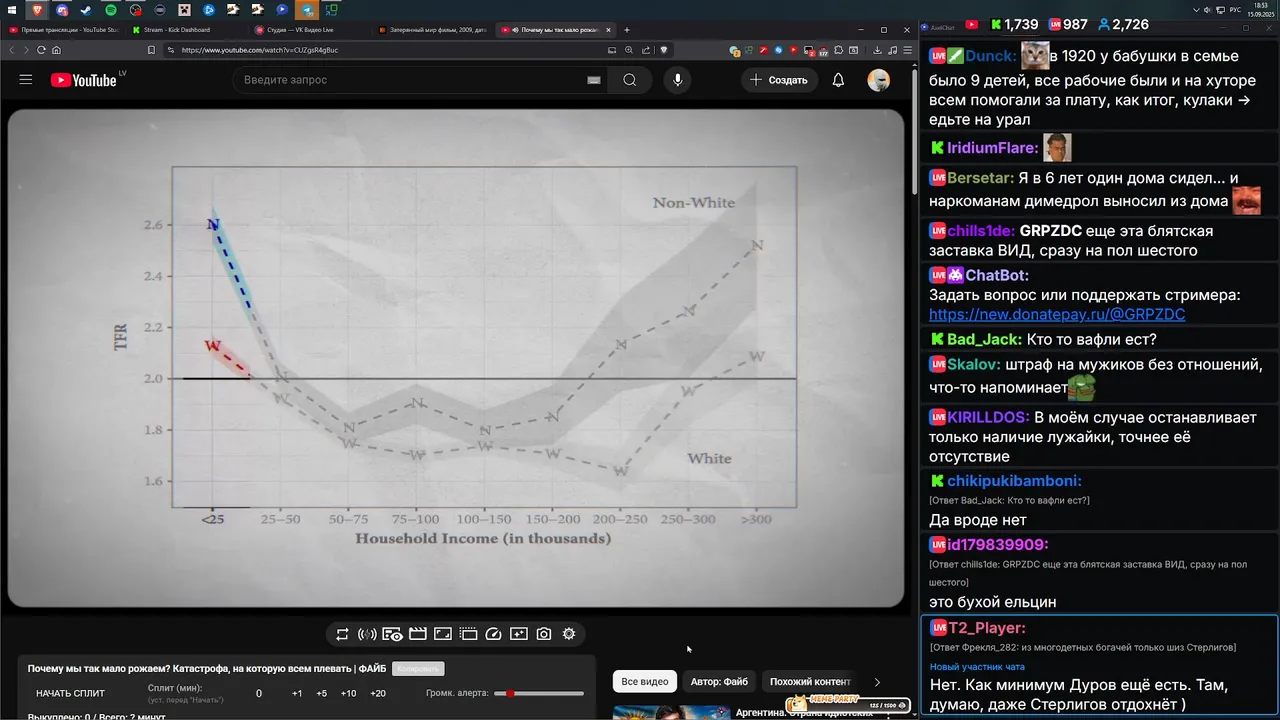The image size is (1280, 720).
Task: Click the Копировать button next to the video title
Action: pos(417,668)
